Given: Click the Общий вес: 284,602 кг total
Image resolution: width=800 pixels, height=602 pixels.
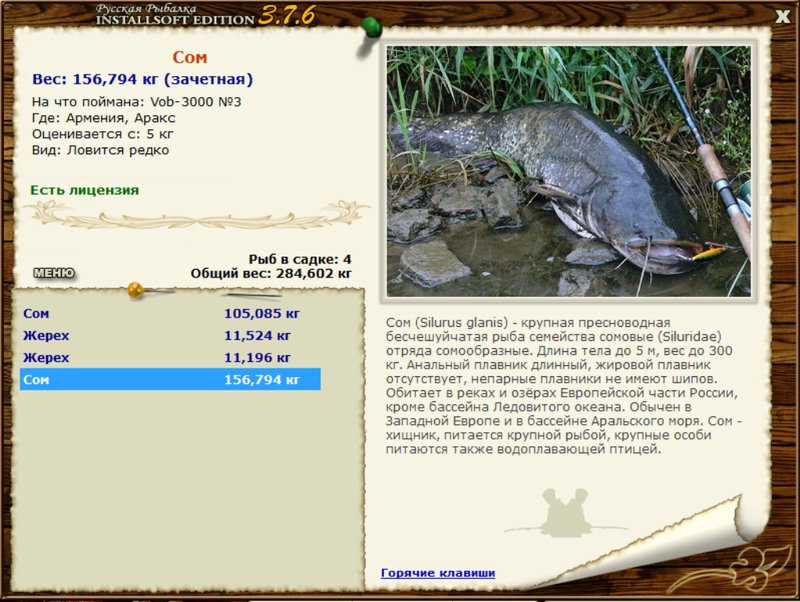Looking at the screenshot, I should [271, 273].
